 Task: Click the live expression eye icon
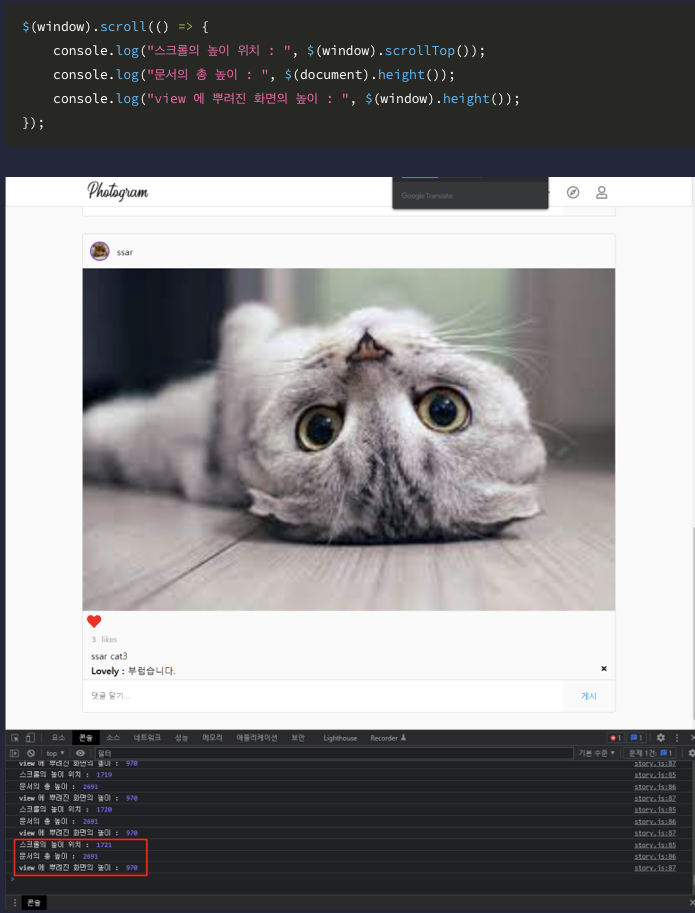tap(80, 753)
